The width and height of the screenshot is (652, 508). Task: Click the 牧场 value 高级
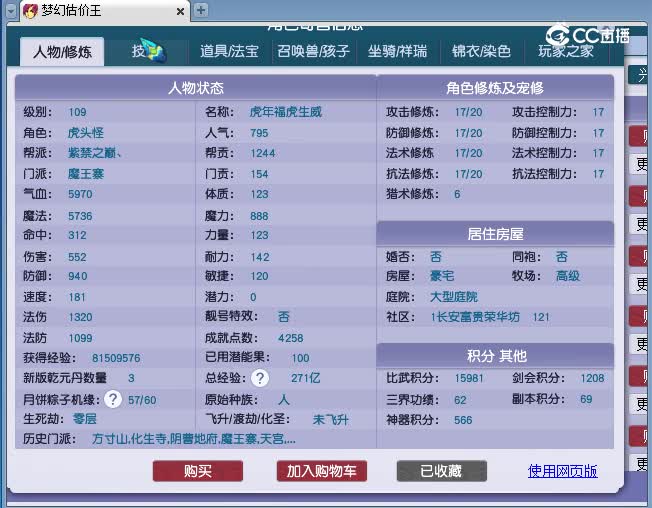tap(568, 276)
